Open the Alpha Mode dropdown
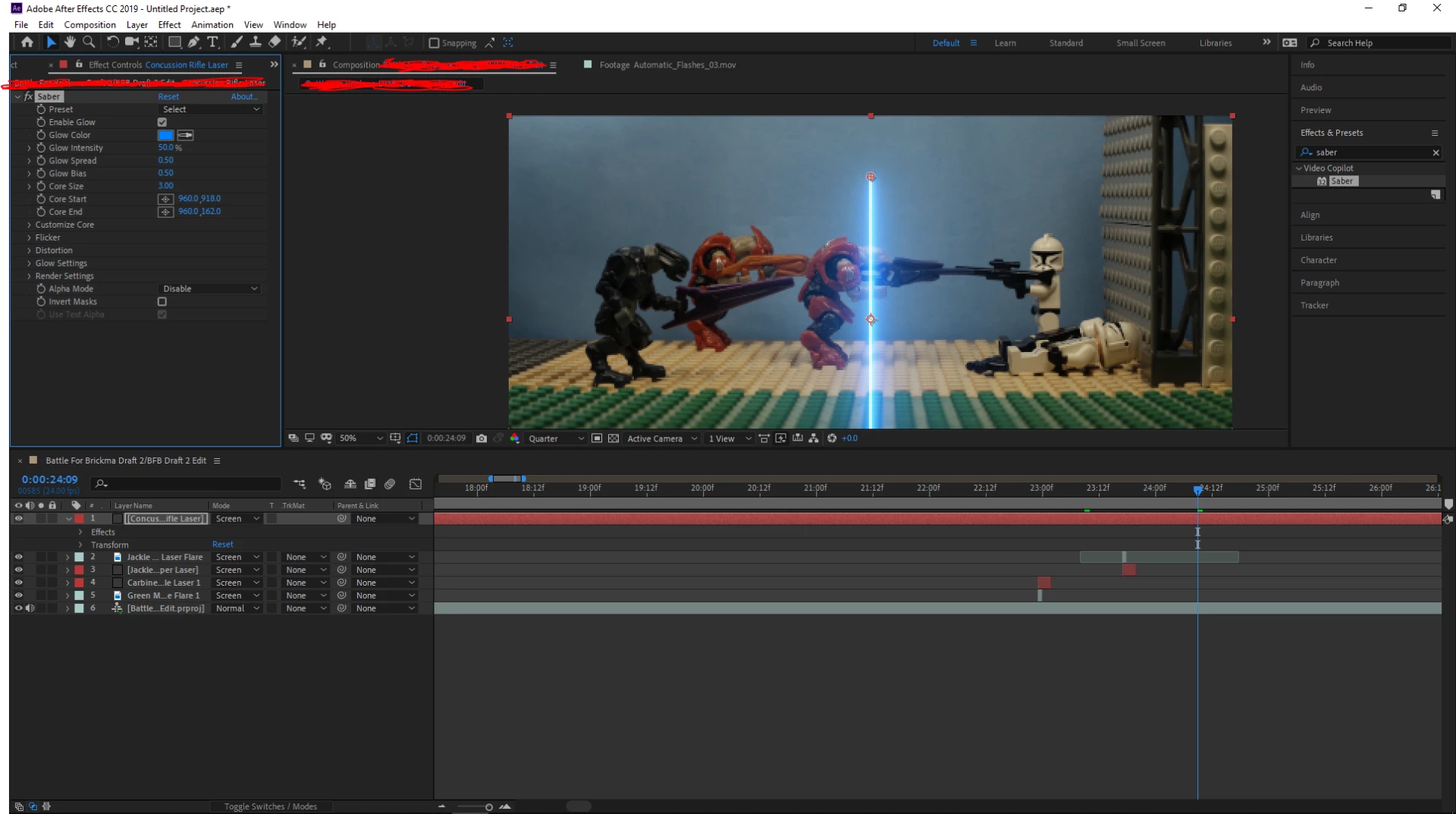1456x814 pixels. click(x=210, y=289)
